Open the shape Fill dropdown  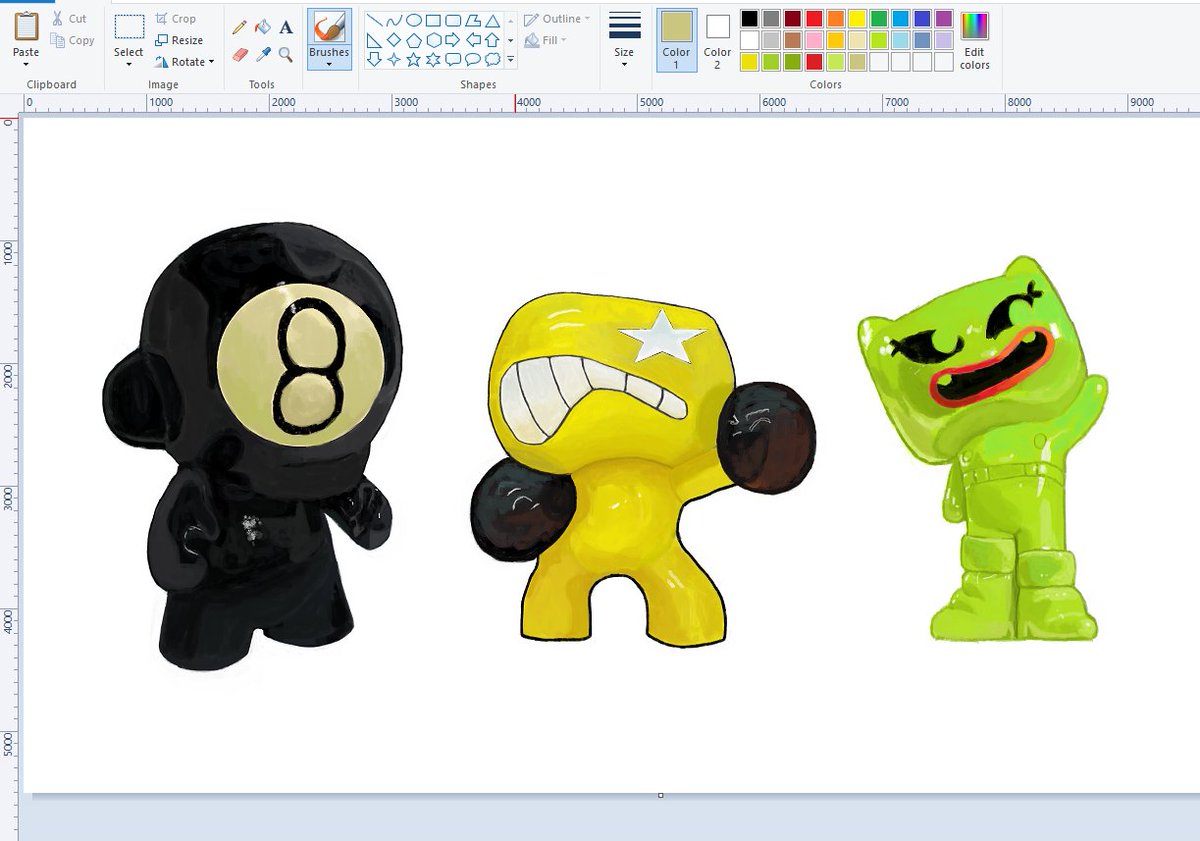click(545, 41)
